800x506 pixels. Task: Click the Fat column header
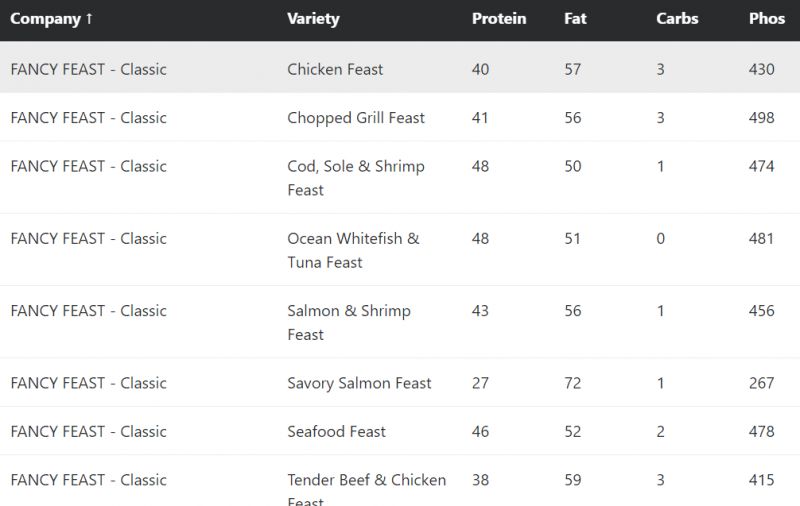point(575,19)
